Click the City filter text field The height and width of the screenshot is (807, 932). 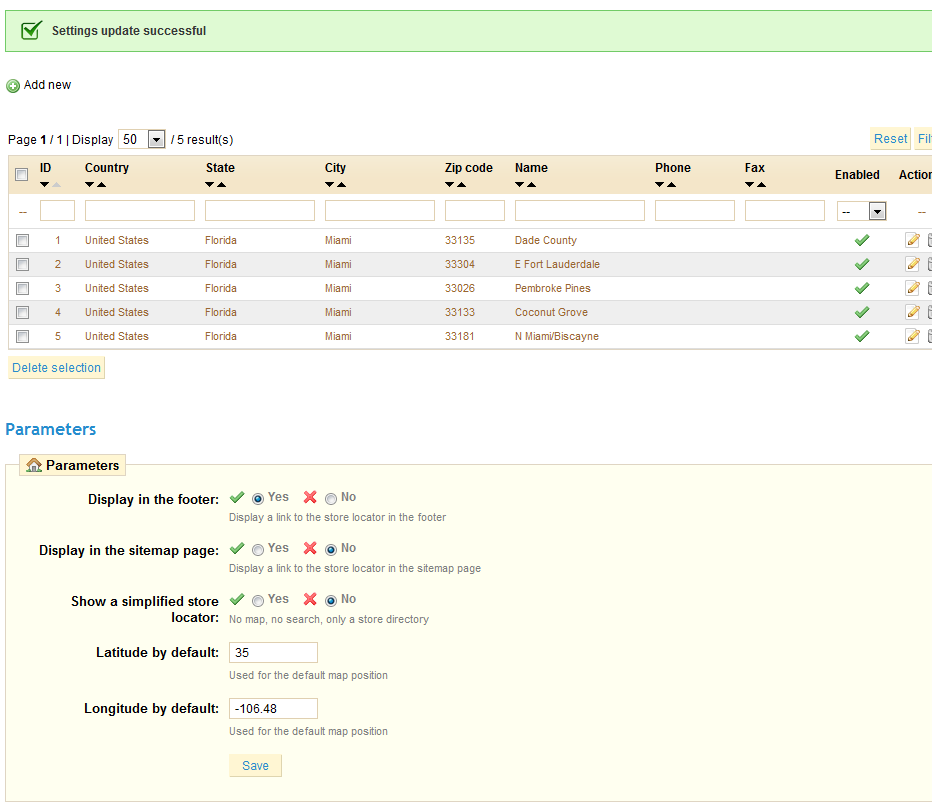click(x=379, y=211)
